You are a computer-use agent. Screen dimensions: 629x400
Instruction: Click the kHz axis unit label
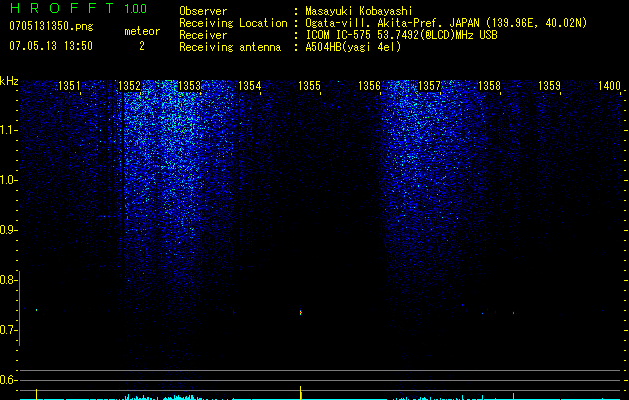tap(9, 81)
